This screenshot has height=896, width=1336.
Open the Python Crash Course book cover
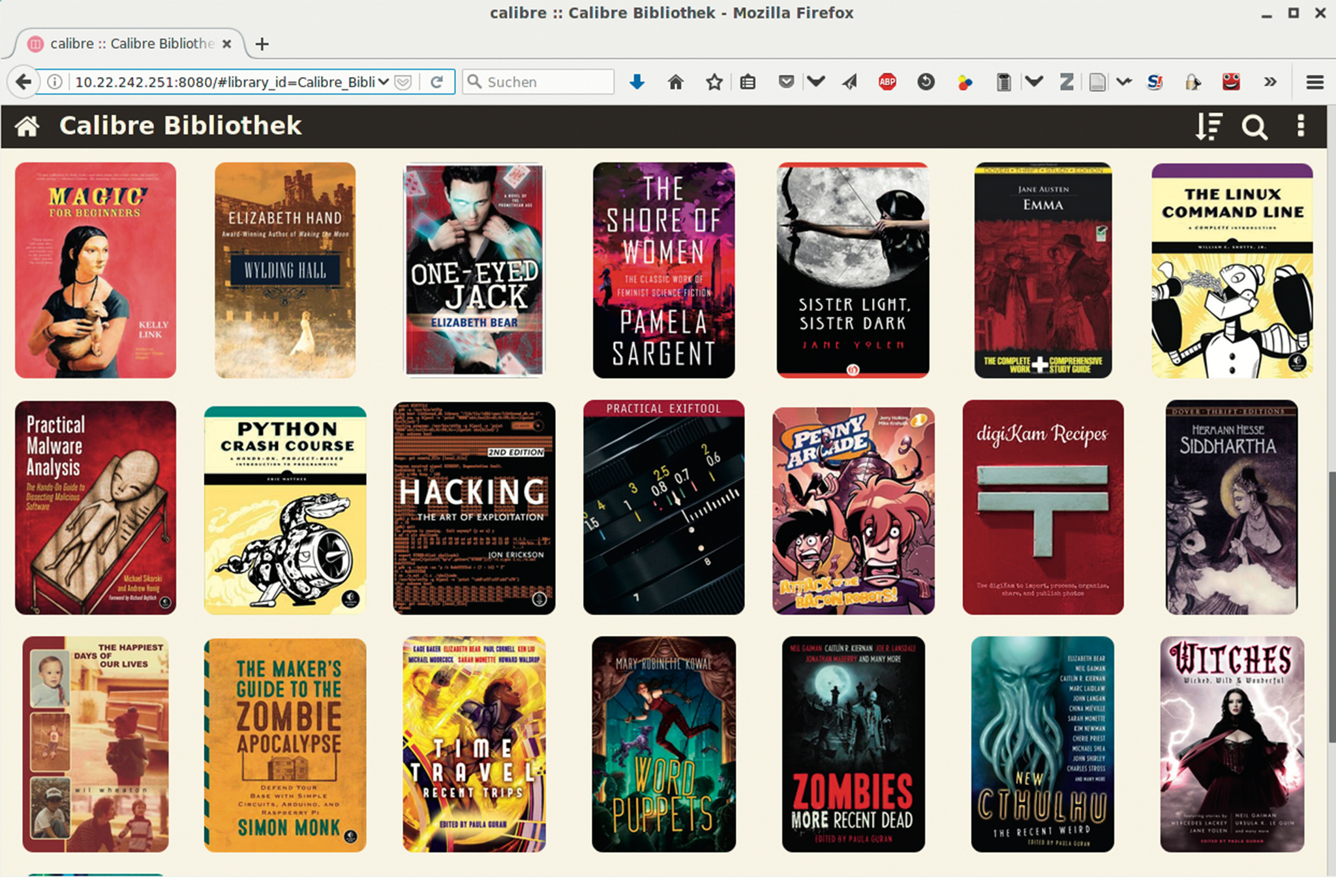(x=285, y=509)
